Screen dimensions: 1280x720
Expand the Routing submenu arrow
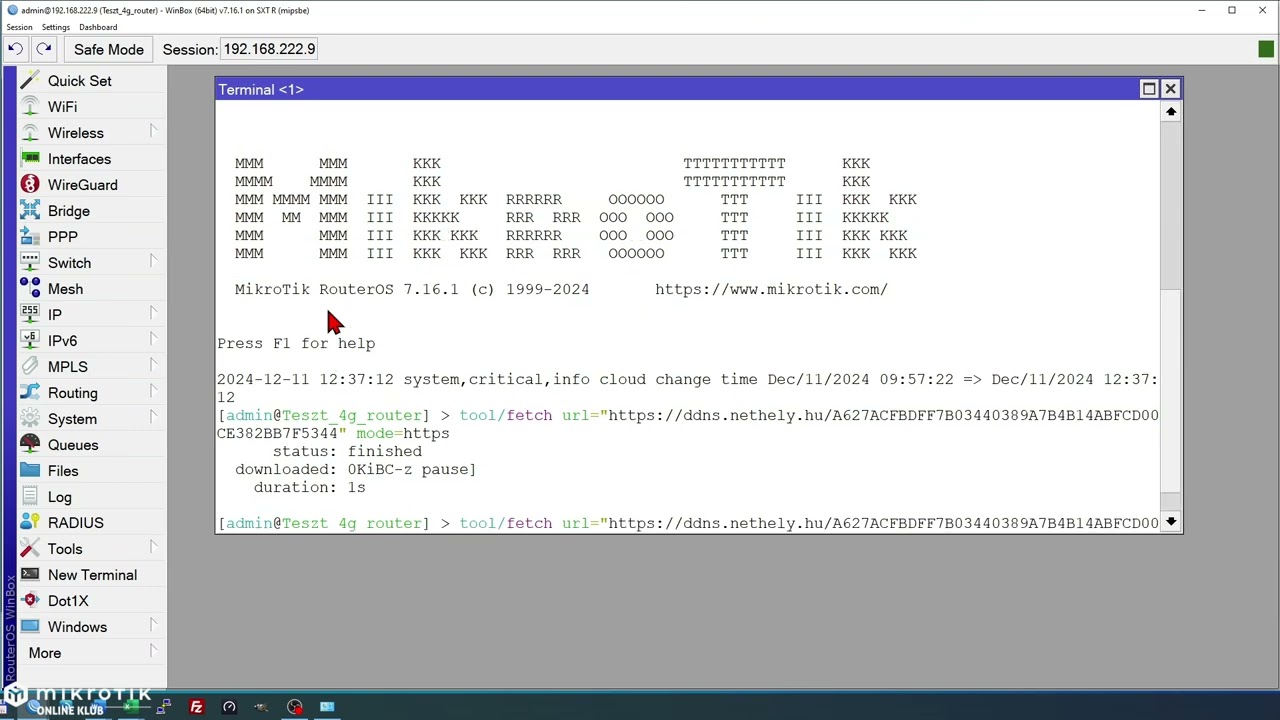[153, 392]
